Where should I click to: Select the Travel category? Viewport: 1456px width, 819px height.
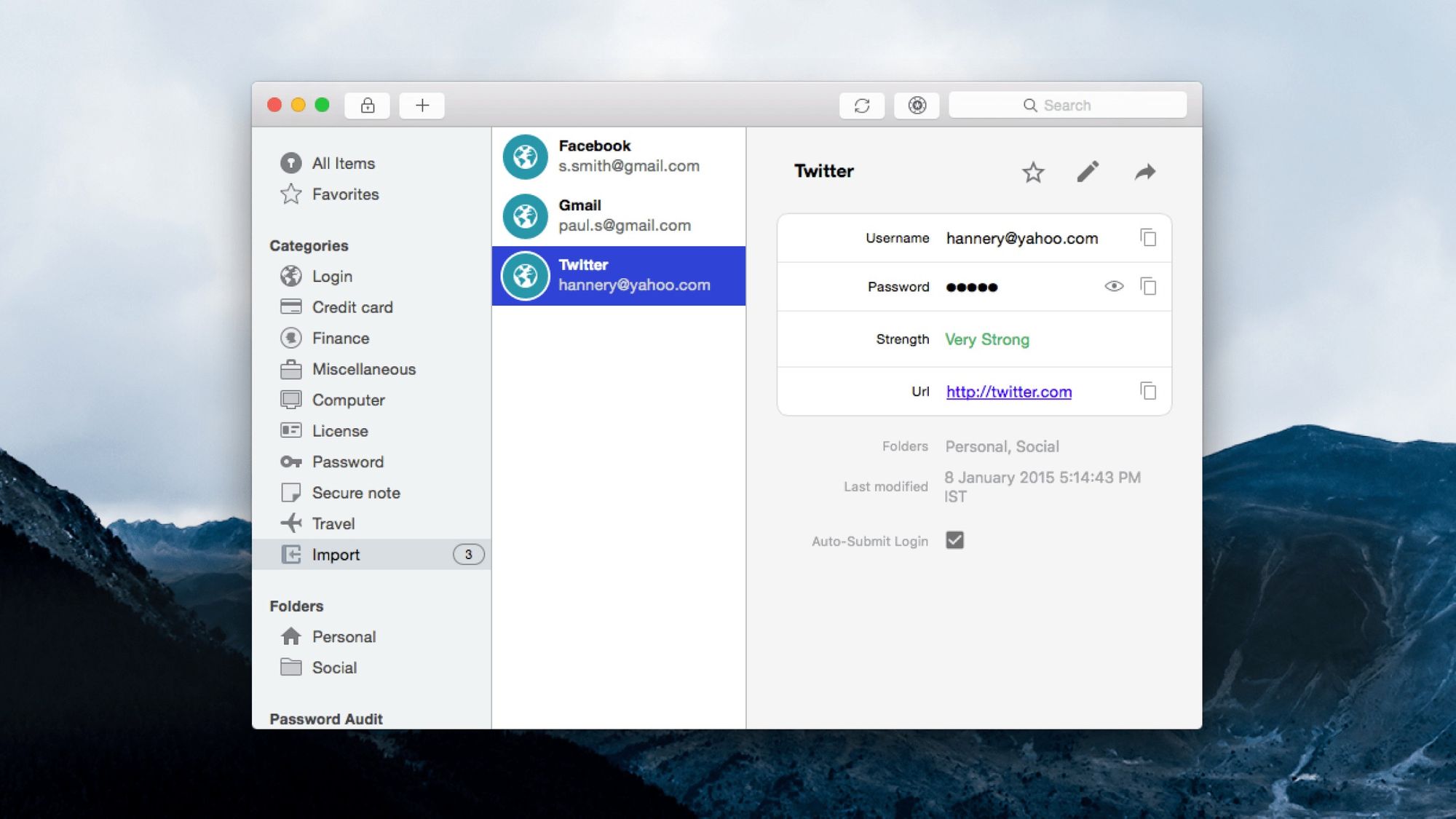click(x=333, y=524)
